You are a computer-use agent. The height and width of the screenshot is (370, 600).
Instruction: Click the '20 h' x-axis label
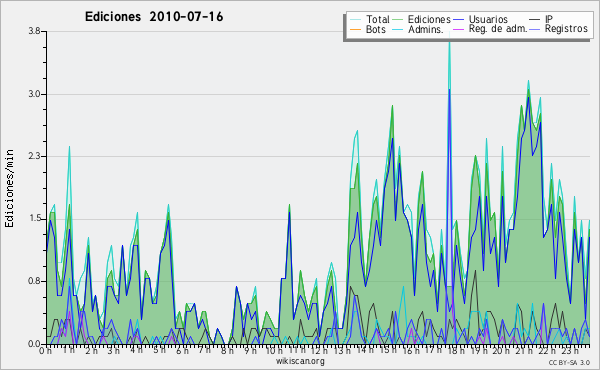[x=501, y=350]
